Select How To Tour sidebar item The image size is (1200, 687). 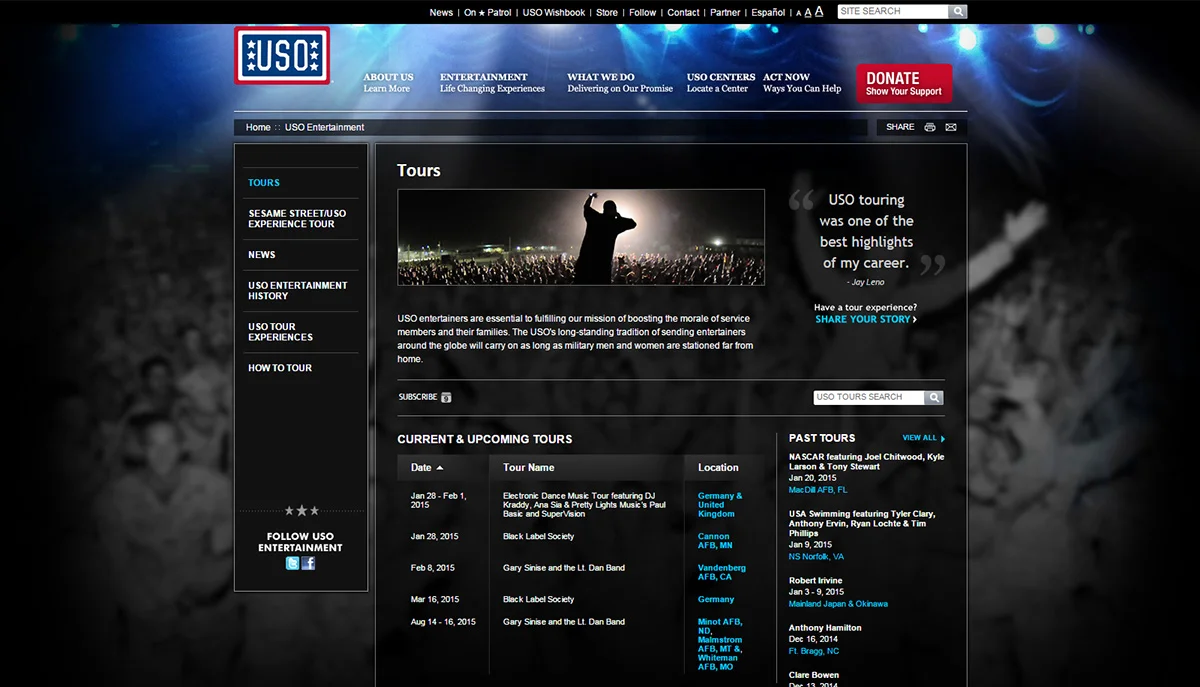point(280,368)
